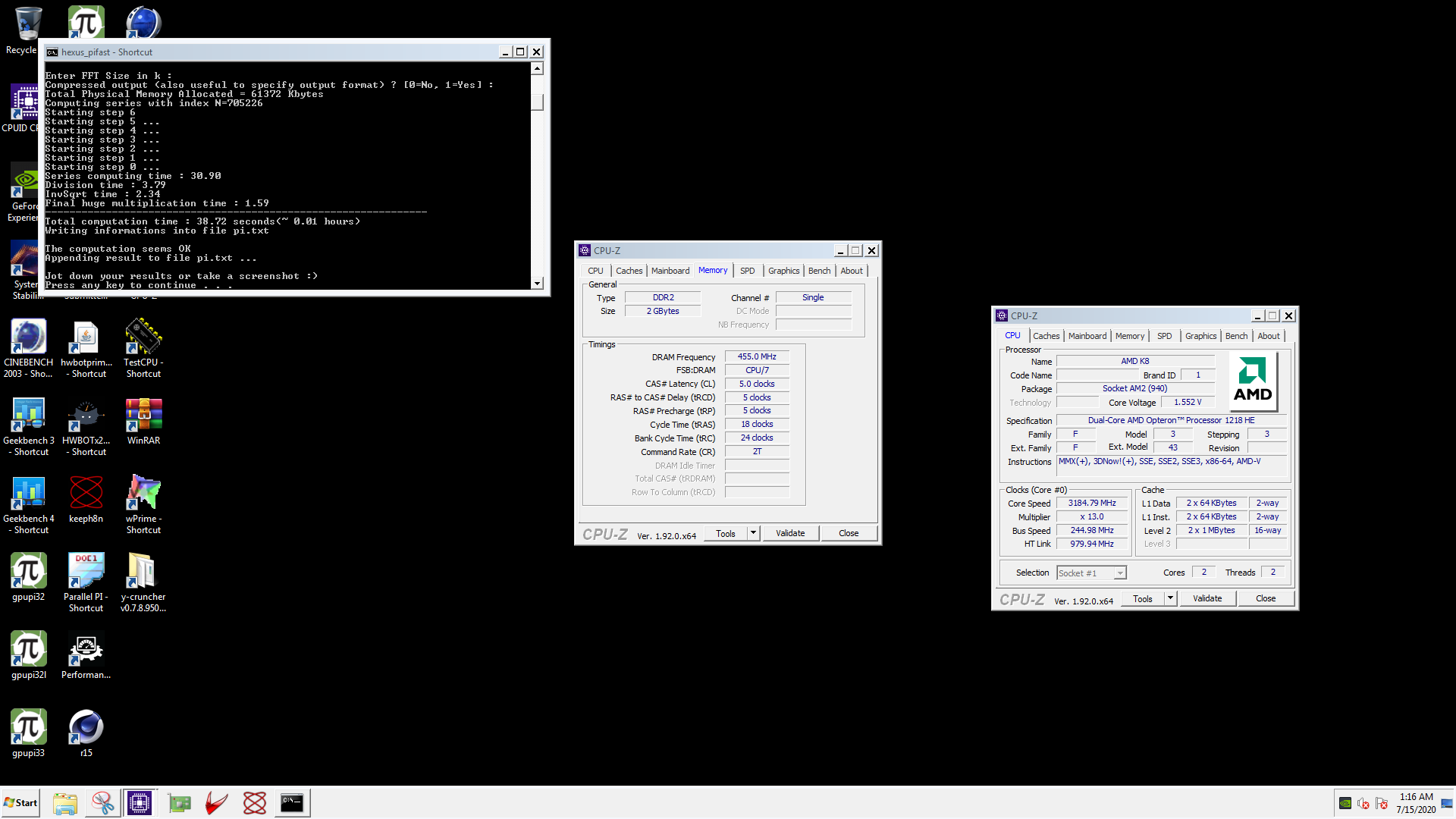Launch TestCPU shortcut icon
Viewport: 1456px width, 819px height.
tap(143, 348)
